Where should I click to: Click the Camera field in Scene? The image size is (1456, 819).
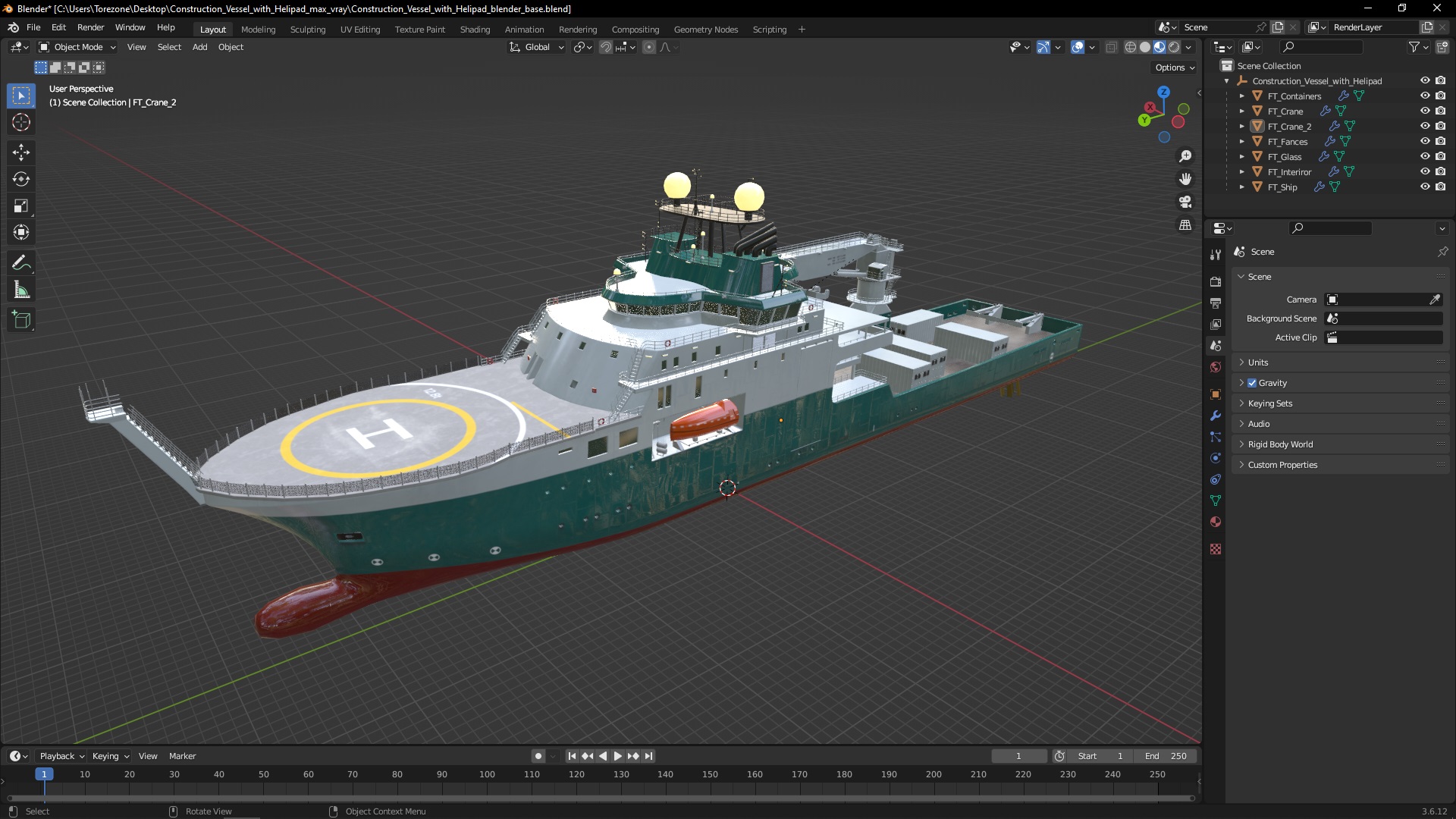point(1376,300)
